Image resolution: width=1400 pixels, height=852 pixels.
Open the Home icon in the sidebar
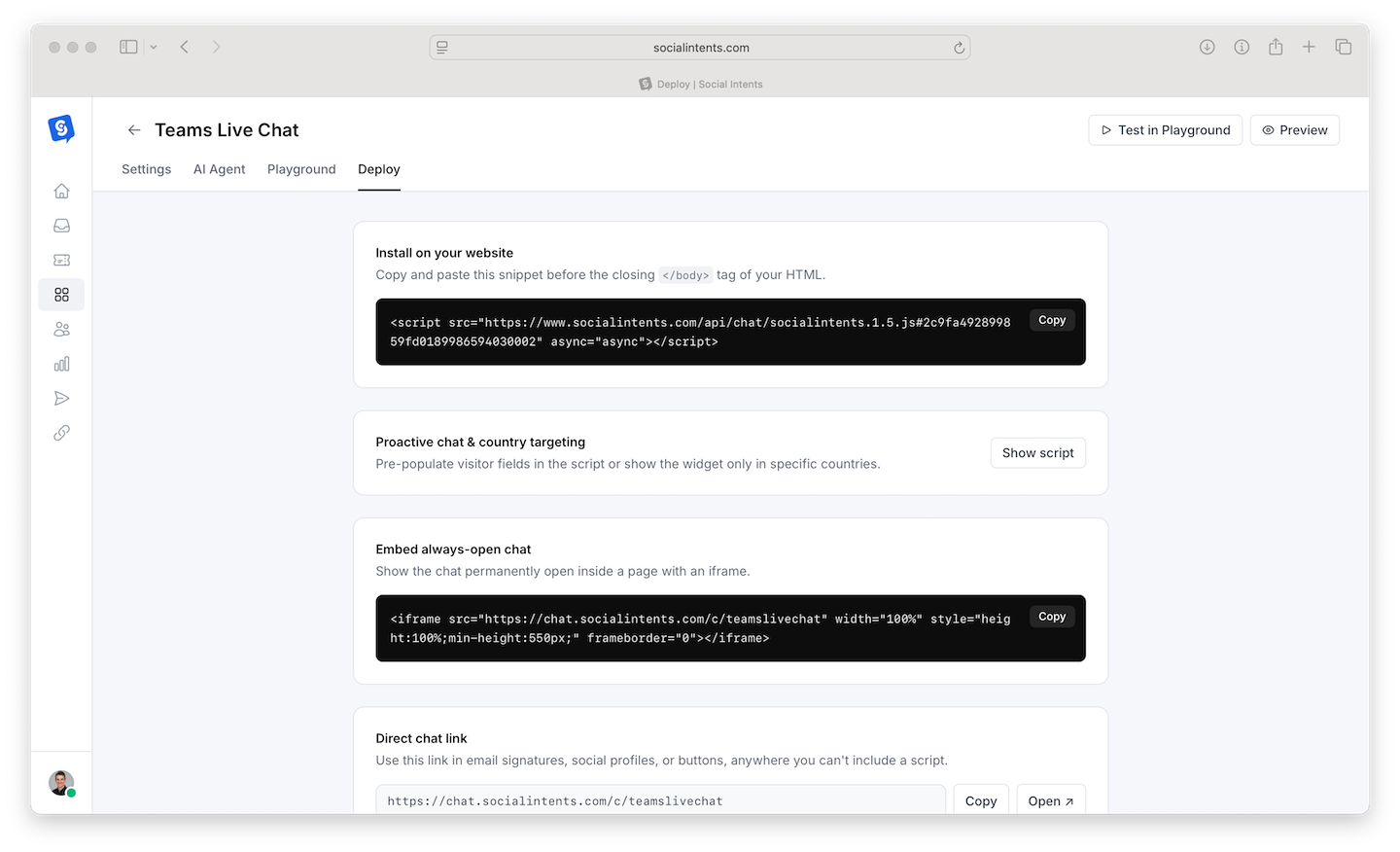pos(61,191)
